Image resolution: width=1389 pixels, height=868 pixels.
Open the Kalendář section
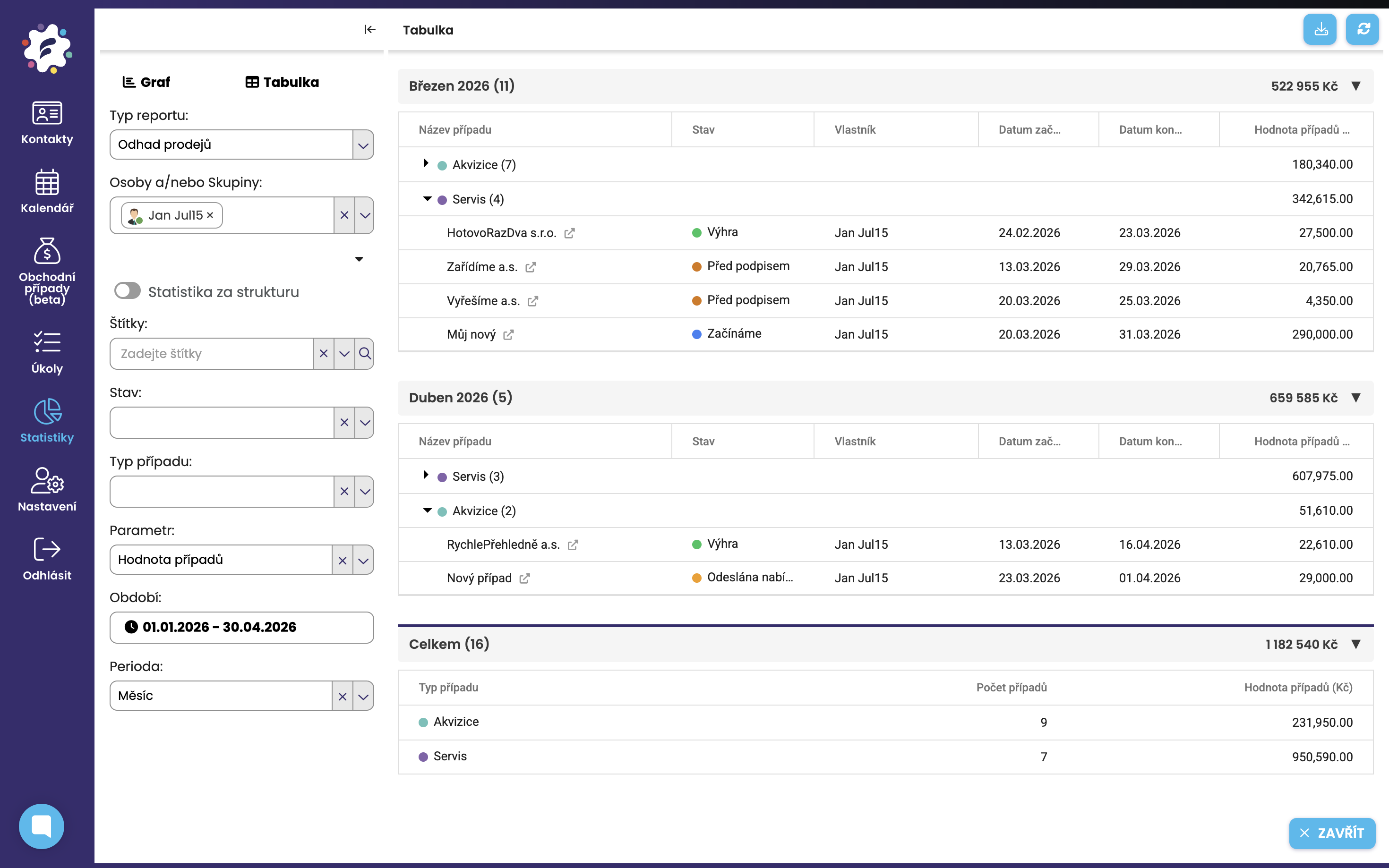46,192
